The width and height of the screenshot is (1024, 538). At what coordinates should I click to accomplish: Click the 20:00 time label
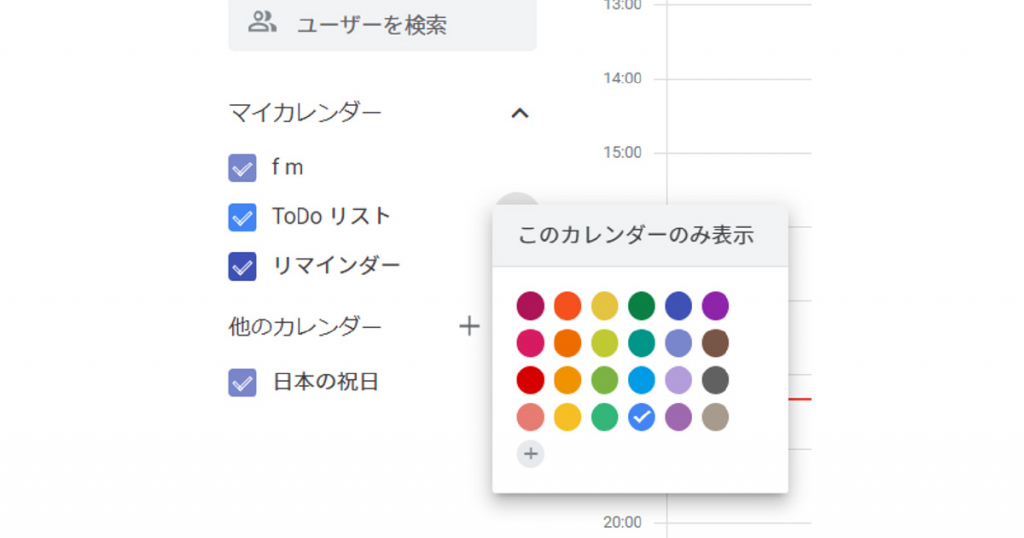[622, 522]
